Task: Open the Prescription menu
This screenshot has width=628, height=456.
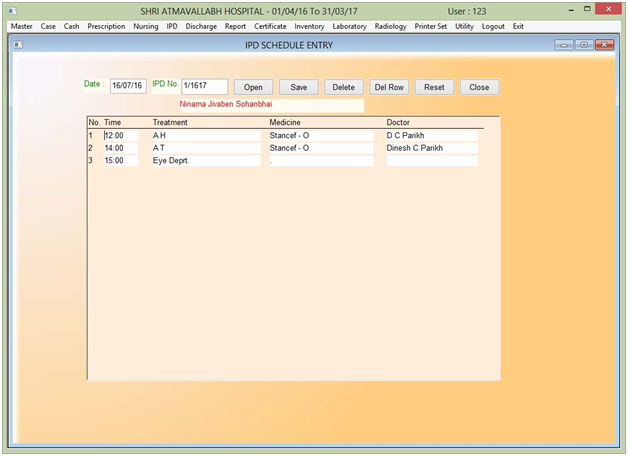Action: click(106, 26)
